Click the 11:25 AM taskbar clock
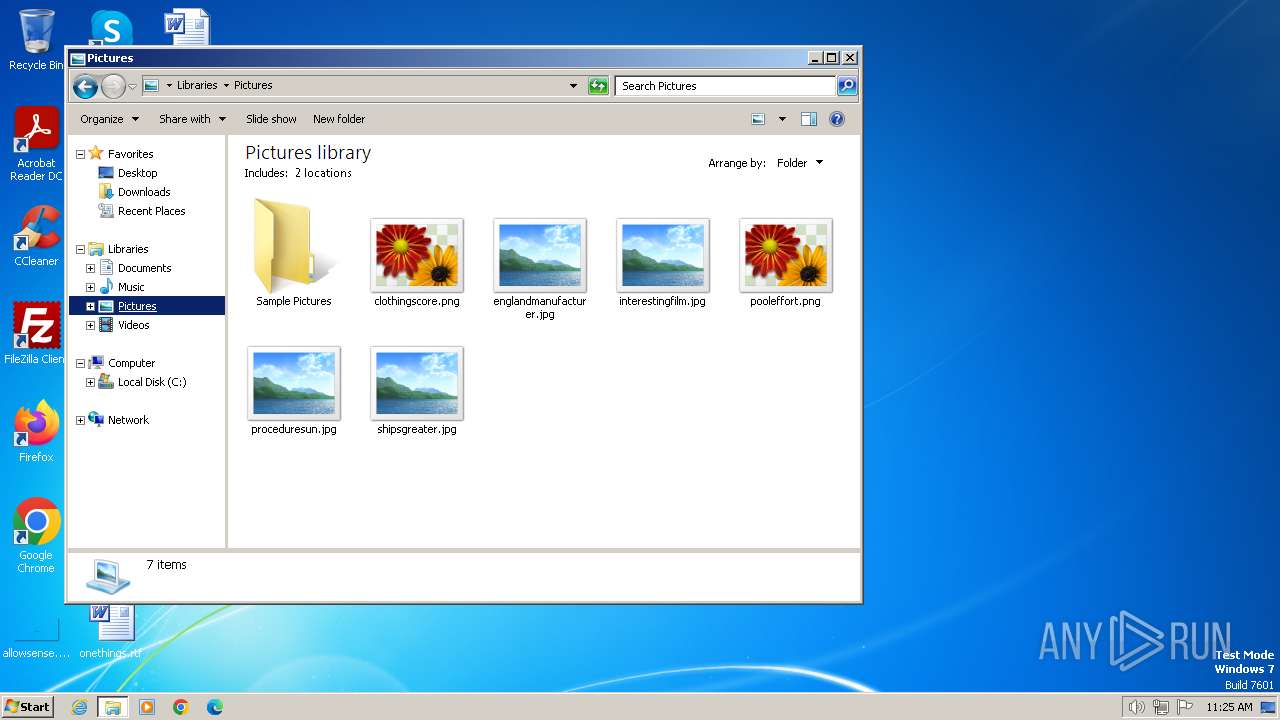The width and height of the screenshot is (1280, 720). [x=1229, y=707]
